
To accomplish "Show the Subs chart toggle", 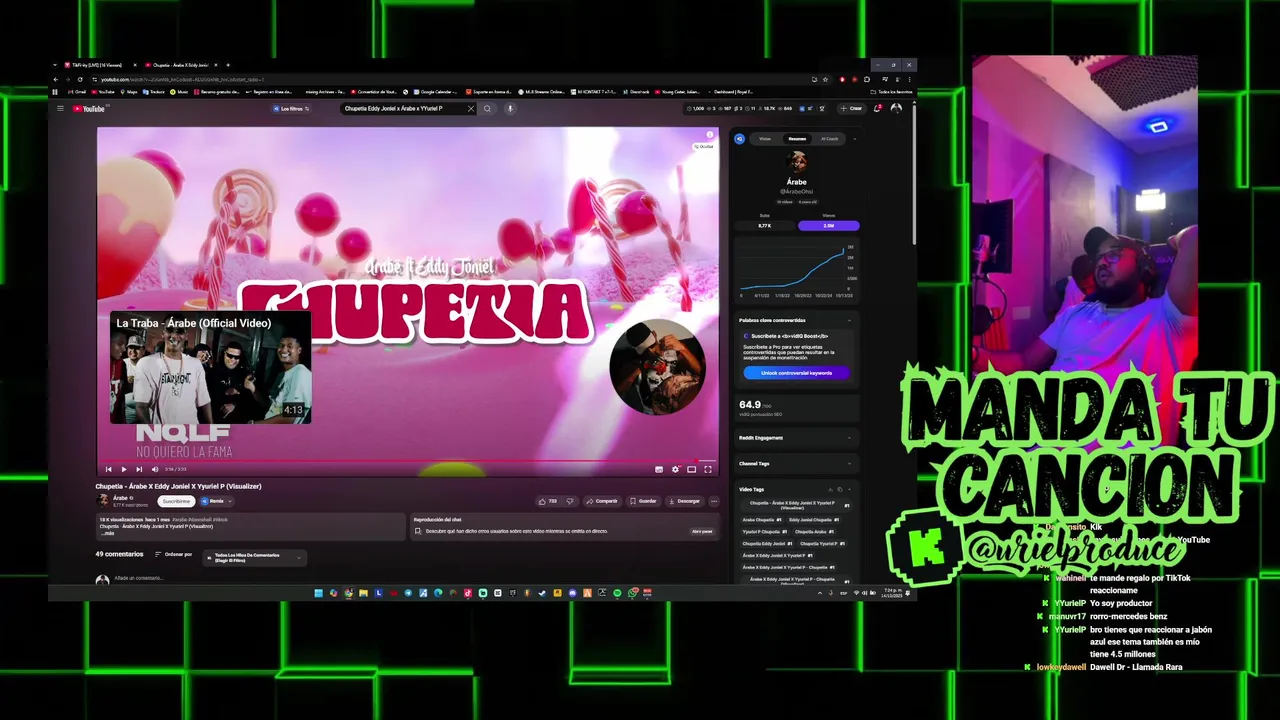I will click(x=765, y=226).
